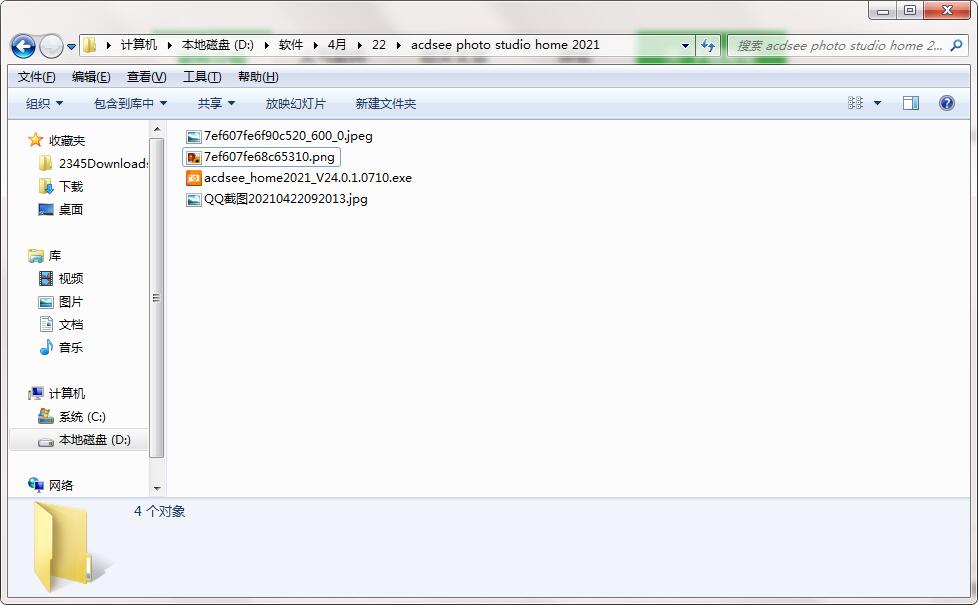Expand the arrow after 软件 in breadcrumb
The height and width of the screenshot is (605, 978).
(x=316, y=45)
